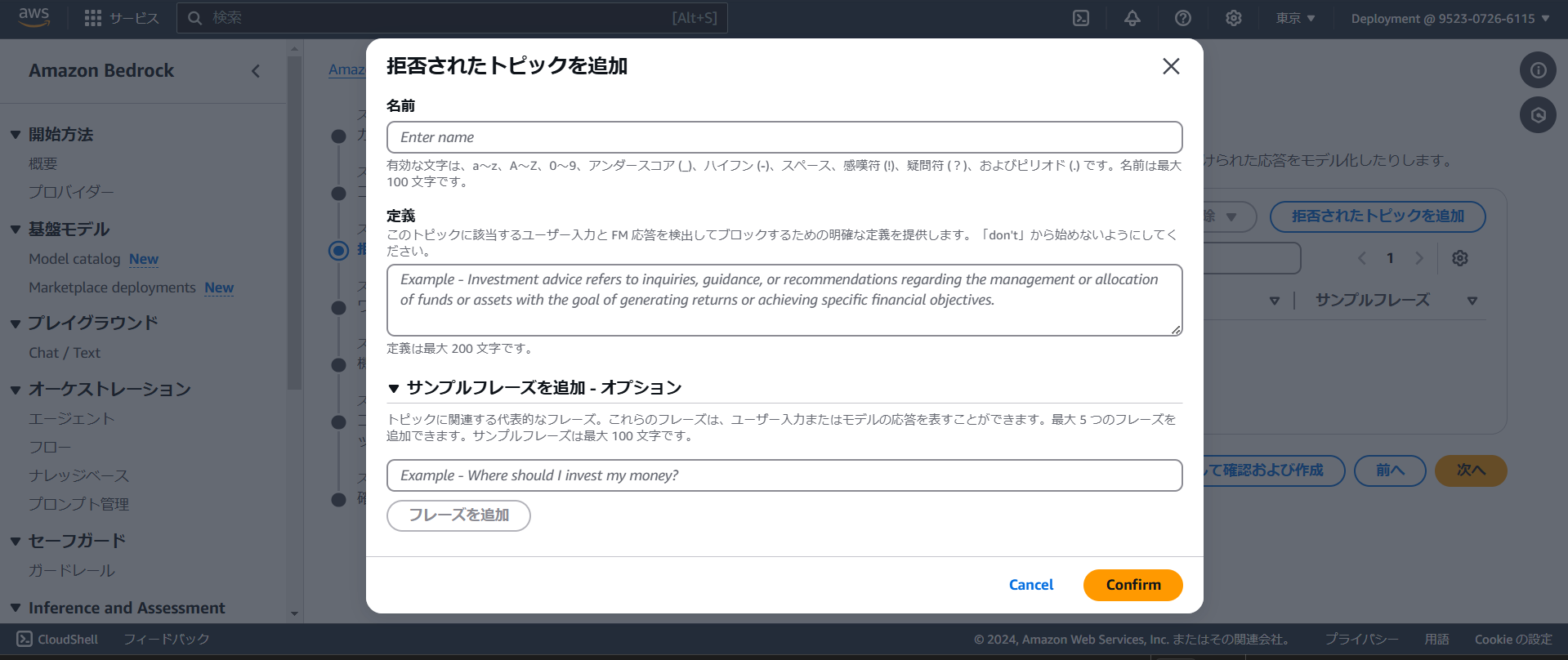Collapse the プレイグラウンド section
Screen dimensions: 1568x660
click(15, 323)
